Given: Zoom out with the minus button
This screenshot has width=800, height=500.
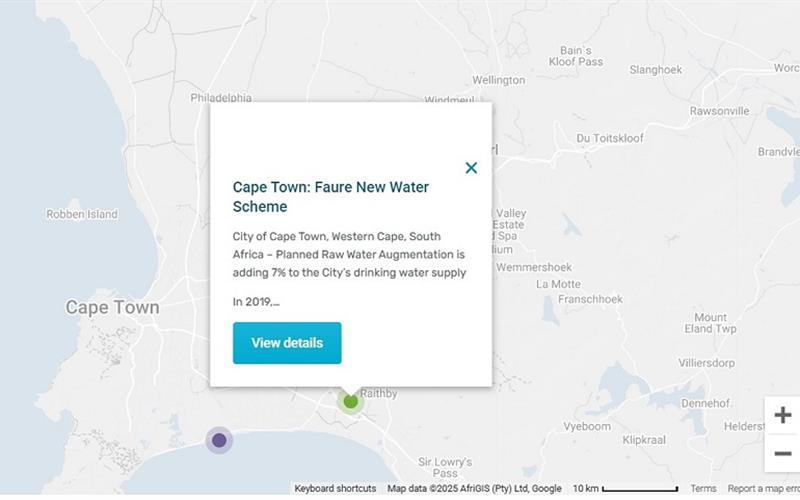Looking at the screenshot, I should 783,453.
